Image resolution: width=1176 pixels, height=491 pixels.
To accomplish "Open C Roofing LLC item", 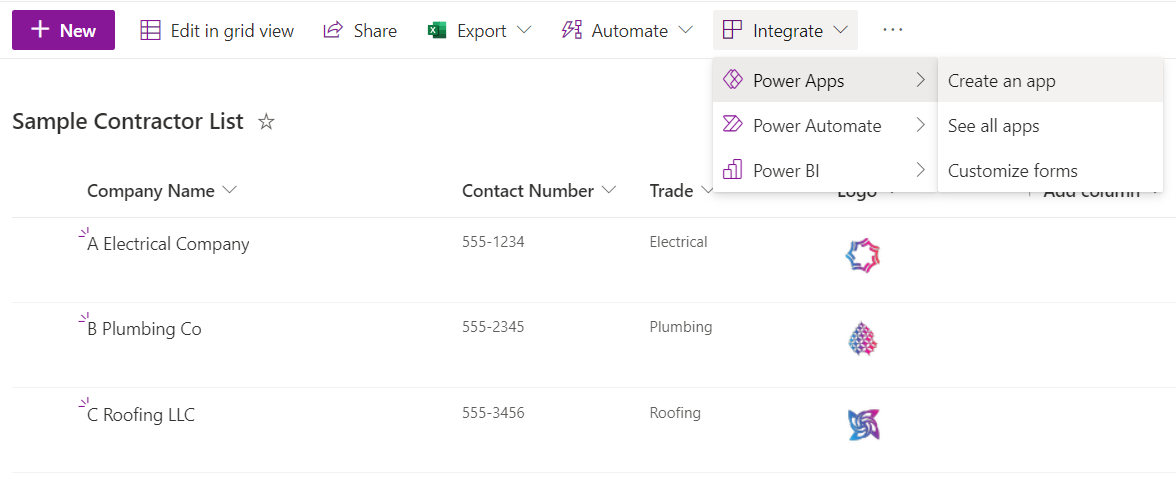I will click(141, 414).
